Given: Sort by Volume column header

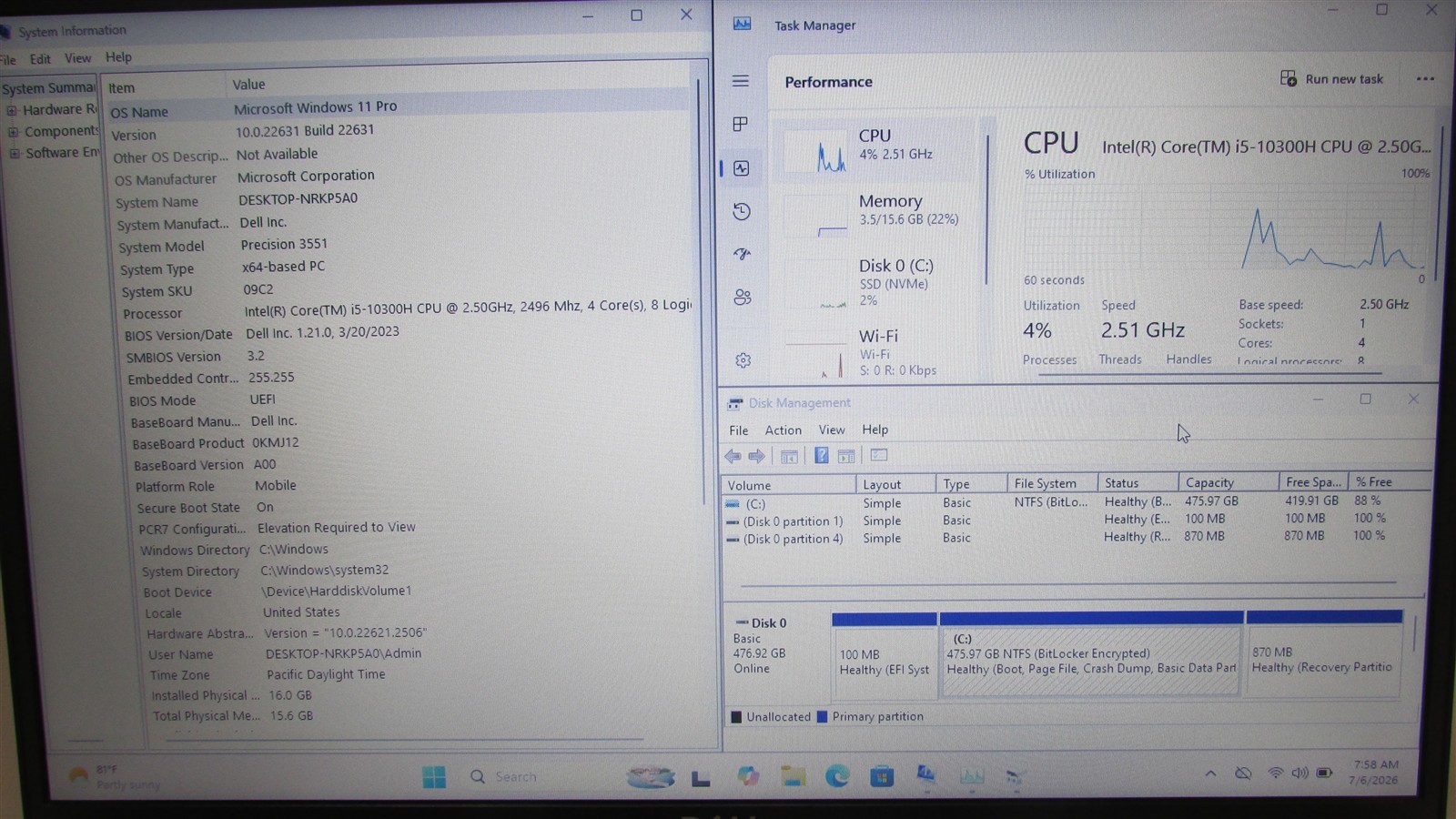Looking at the screenshot, I should [x=788, y=485].
